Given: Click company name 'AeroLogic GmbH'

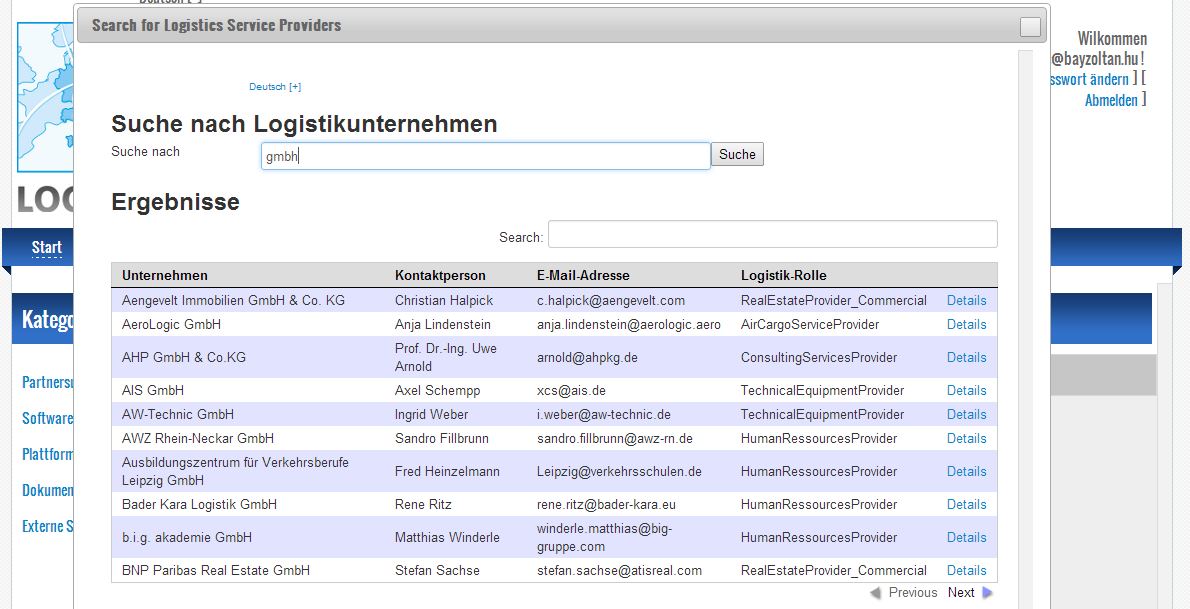Looking at the screenshot, I should click(172, 324).
